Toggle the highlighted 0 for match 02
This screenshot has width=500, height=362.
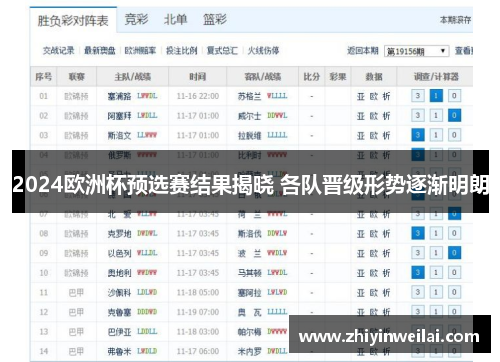click(x=454, y=116)
